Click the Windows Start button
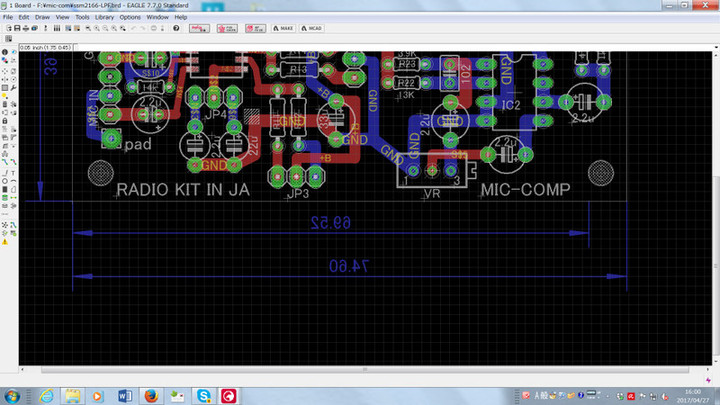Viewport: 720px width, 405px height. coord(13,396)
